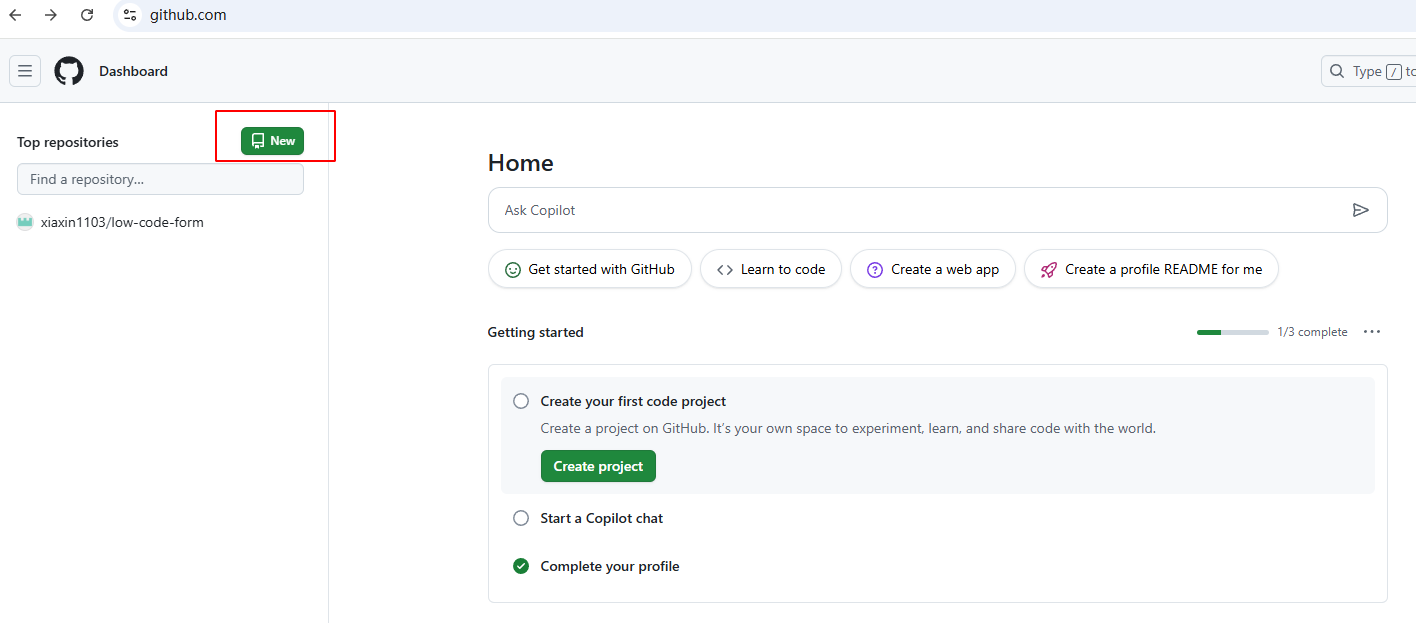Click the search magnifier icon

(1337, 71)
